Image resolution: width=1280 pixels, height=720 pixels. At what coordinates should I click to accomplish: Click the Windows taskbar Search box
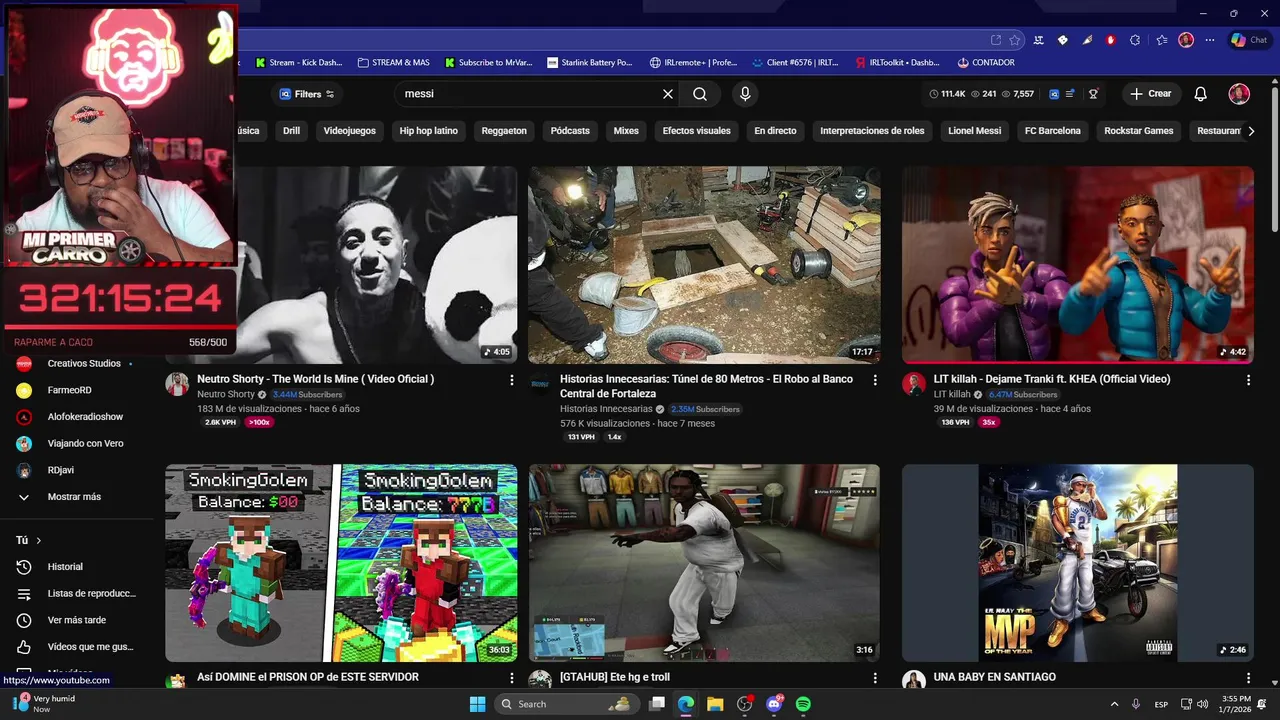coord(566,704)
